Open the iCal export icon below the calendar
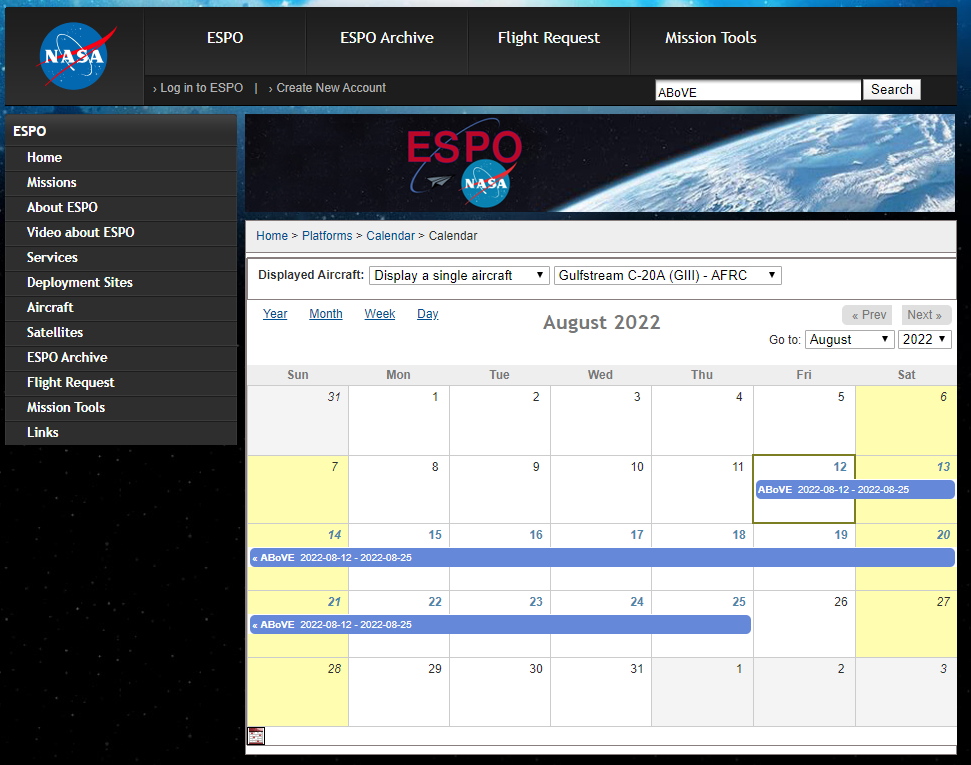 pyautogui.click(x=256, y=736)
